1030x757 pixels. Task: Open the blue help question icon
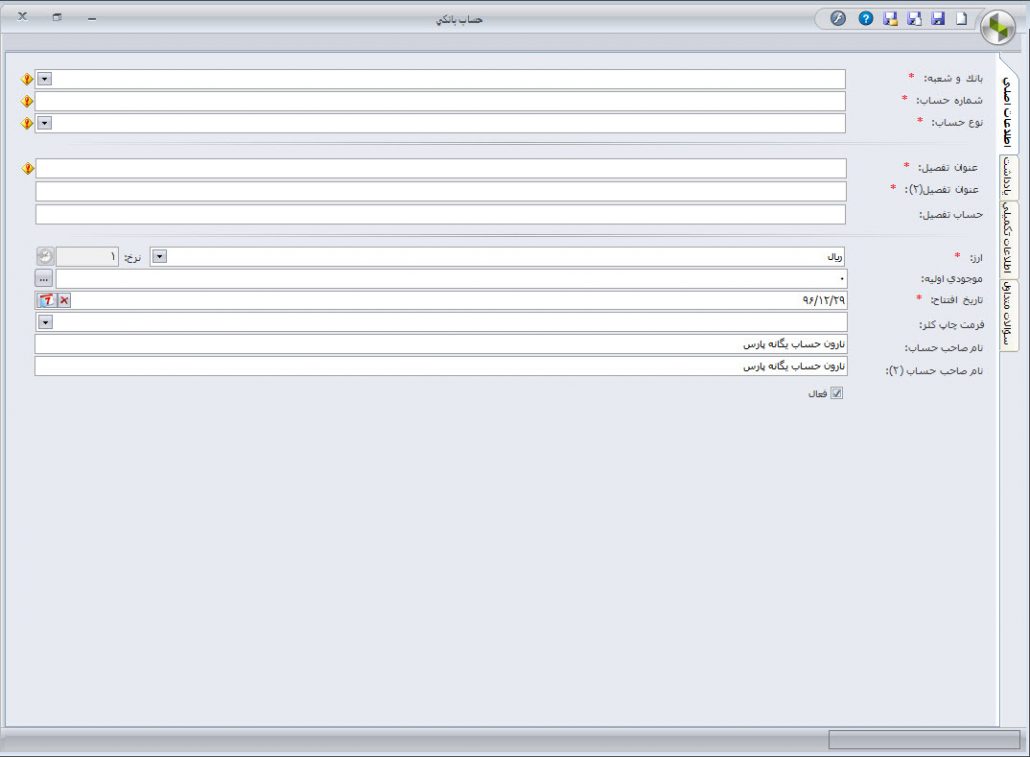pyautogui.click(x=866, y=19)
